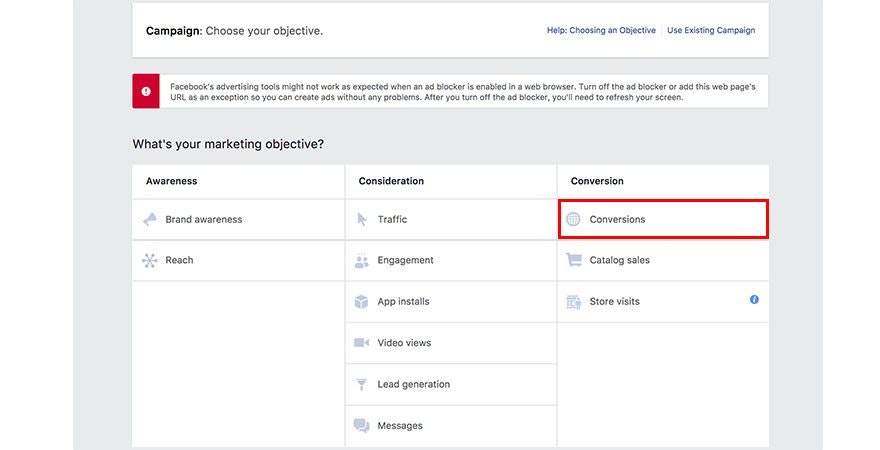This screenshot has height=450, width=880.
Task: Click the Campaign: Choose your objective title
Action: (234, 31)
